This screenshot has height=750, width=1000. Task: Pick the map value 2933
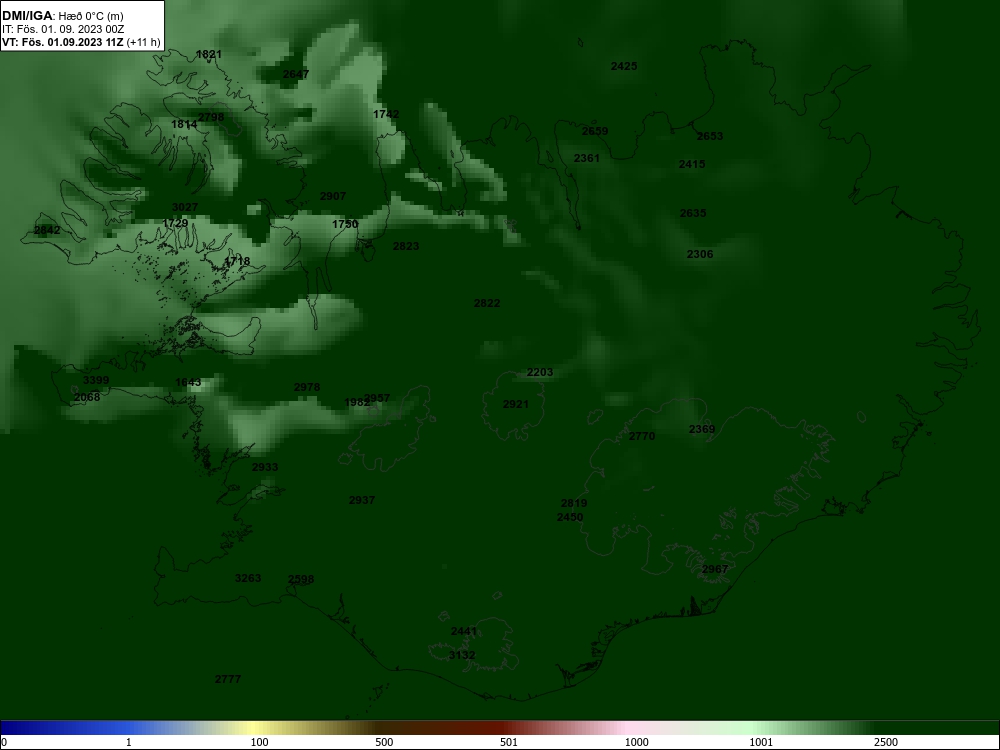click(265, 467)
